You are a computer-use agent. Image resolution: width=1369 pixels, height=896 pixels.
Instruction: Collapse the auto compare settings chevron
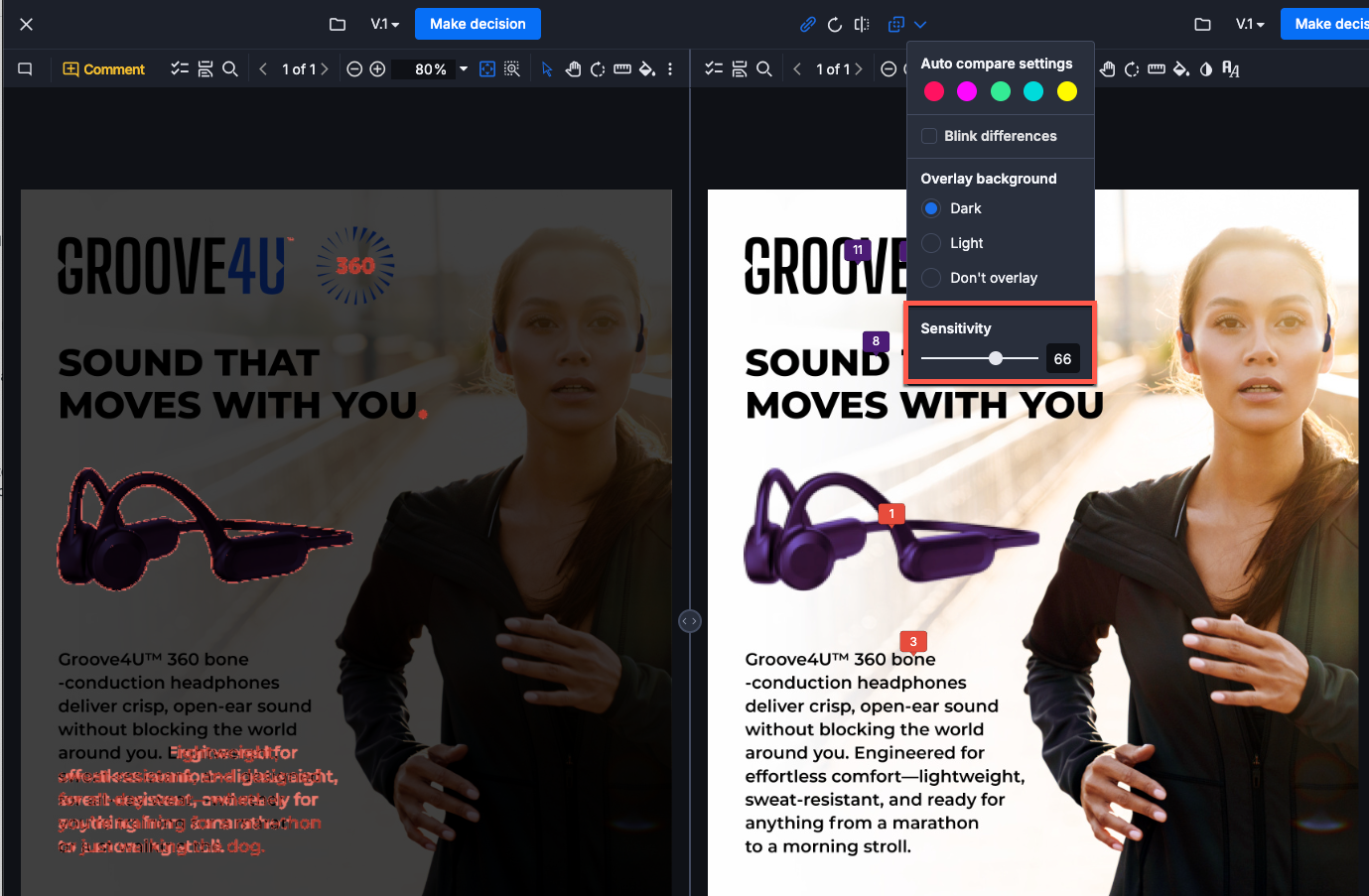coord(918,25)
